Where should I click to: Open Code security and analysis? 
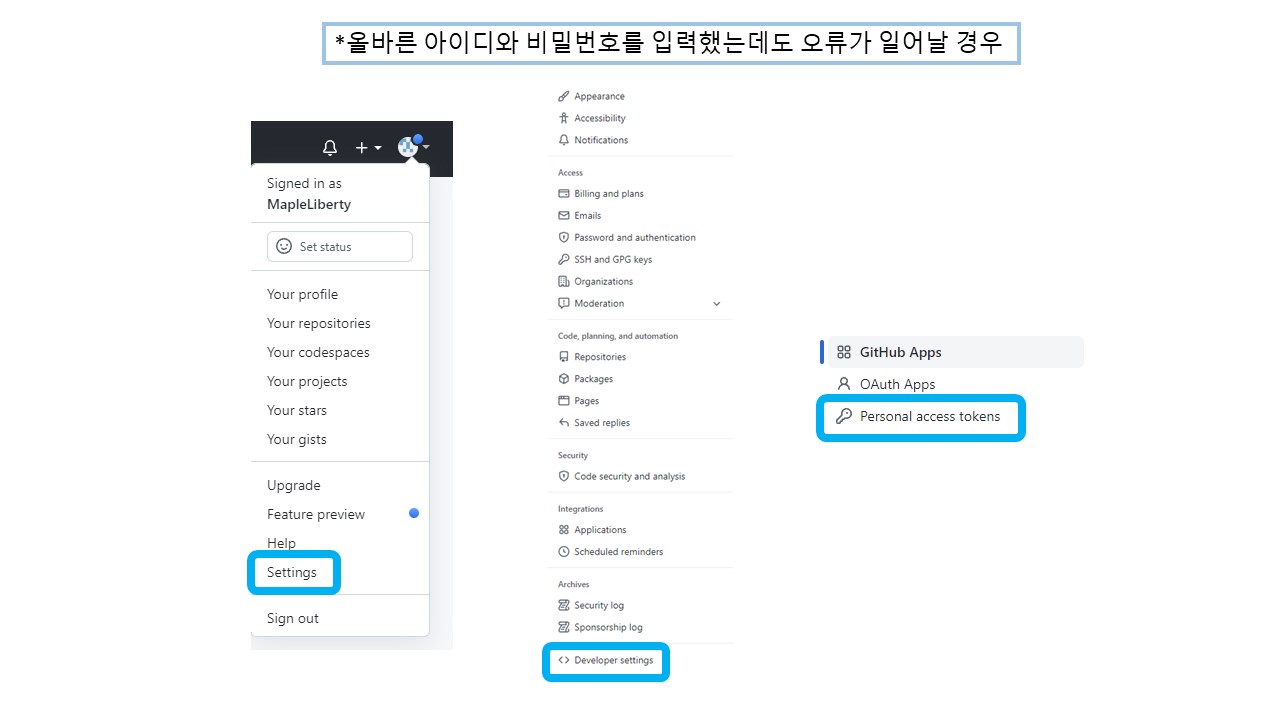tap(630, 477)
